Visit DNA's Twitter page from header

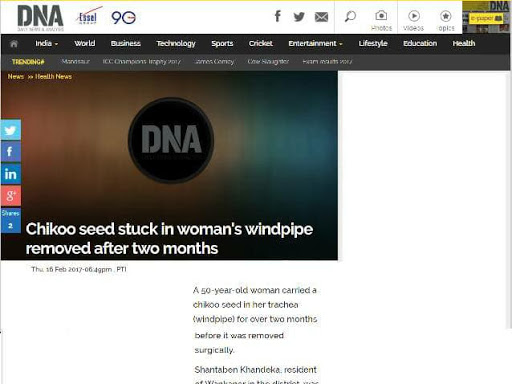point(299,16)
